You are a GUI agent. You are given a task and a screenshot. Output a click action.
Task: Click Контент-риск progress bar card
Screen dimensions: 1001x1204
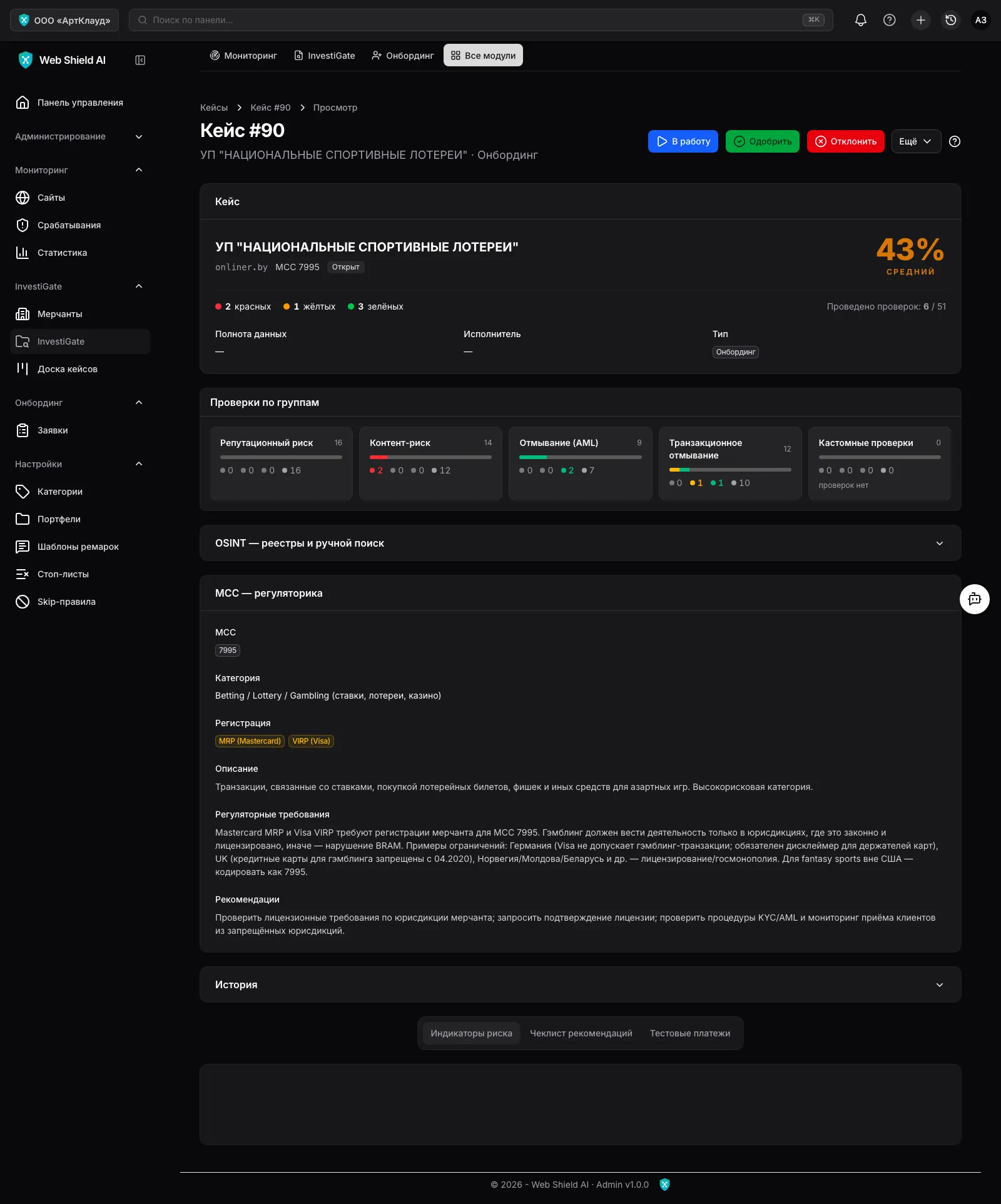430,463
